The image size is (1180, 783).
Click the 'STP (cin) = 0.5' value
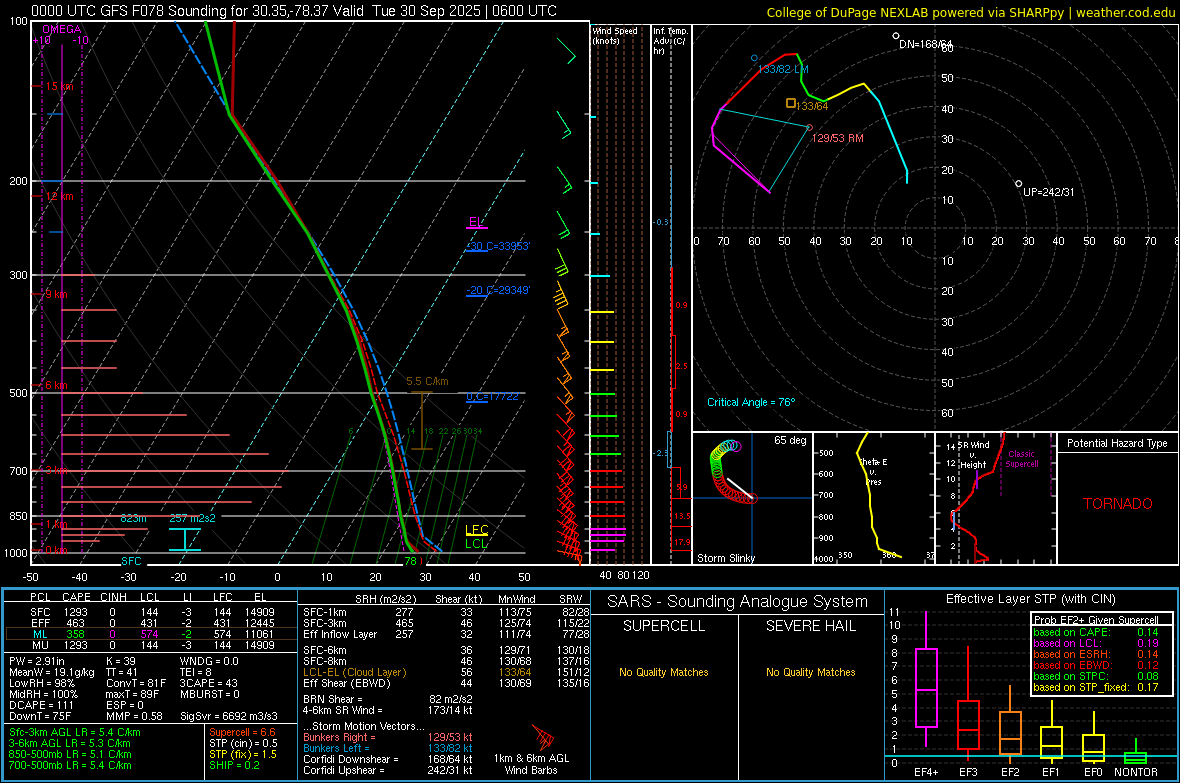click(x=243, y=743)
